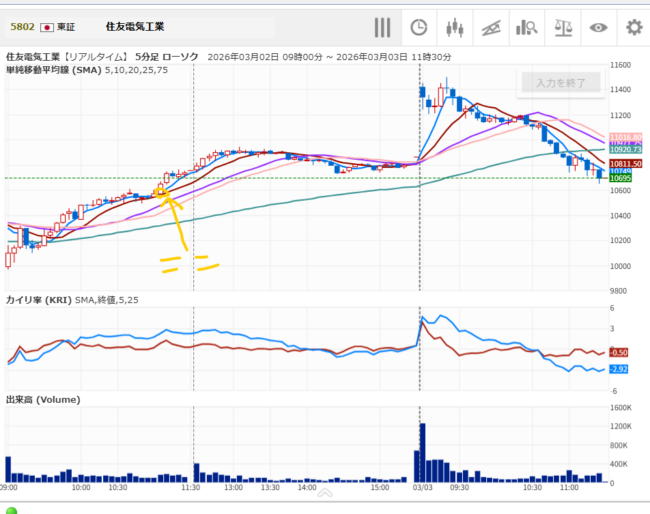Image resolution: width=650 pixels, height=514 pixels.
Task: Click the カイリ率 (KRI) indicator label
Action: 38,299
